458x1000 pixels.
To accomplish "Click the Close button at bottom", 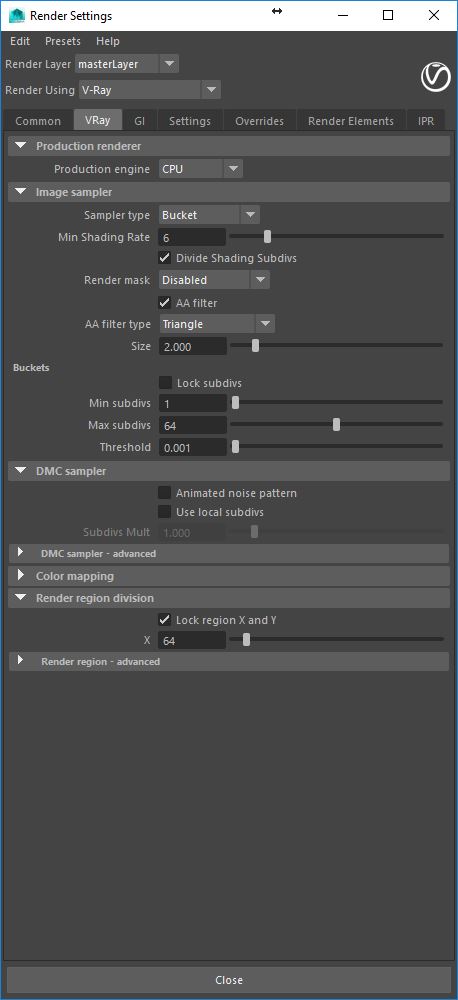I will [229, 980].
